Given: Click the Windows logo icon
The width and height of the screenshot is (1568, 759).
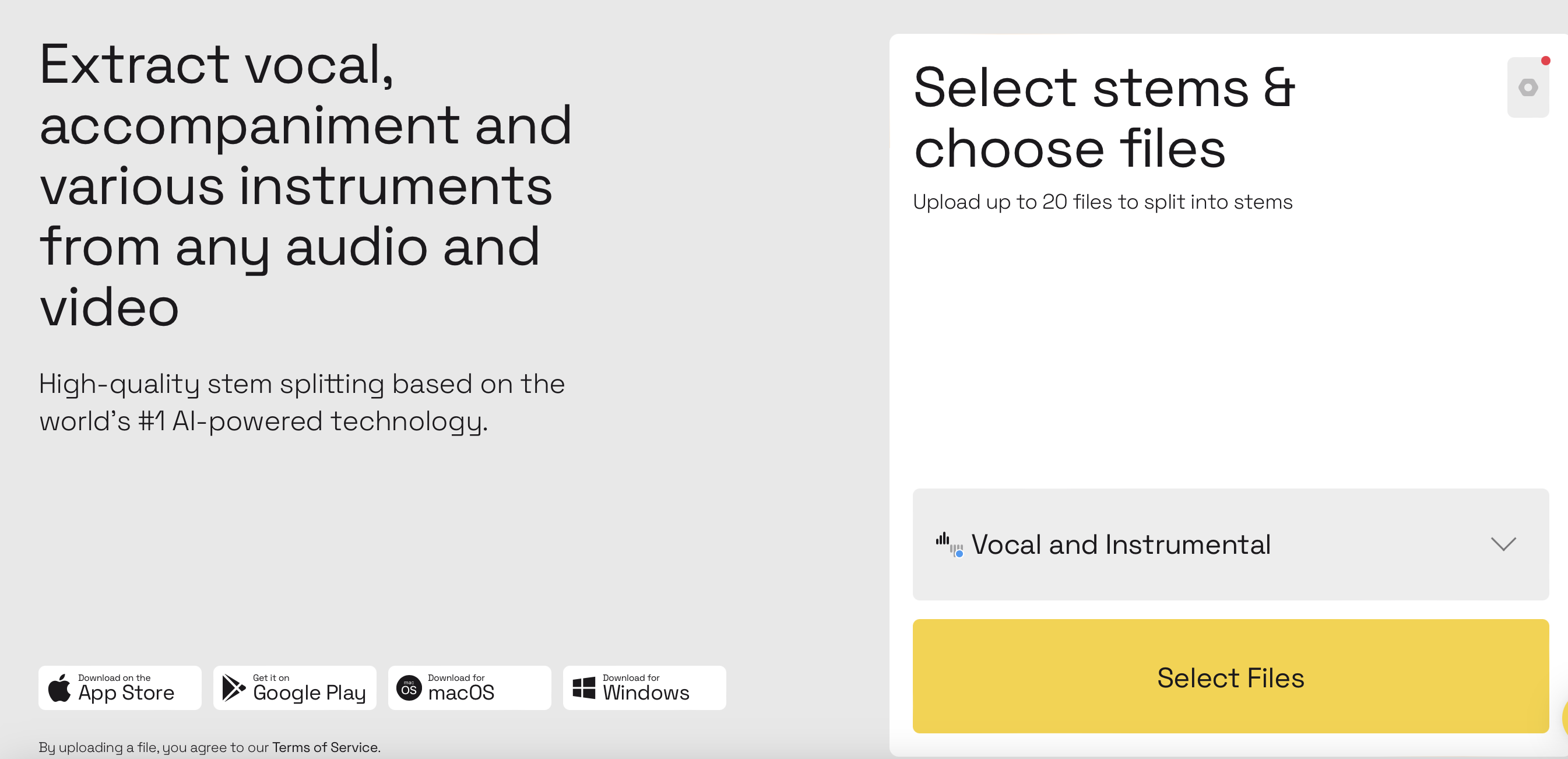Looking at the screenshot, I should [583, 688].
